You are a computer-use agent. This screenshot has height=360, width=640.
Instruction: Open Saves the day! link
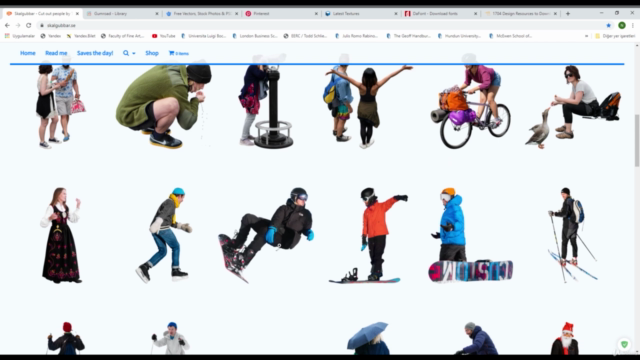click(x=95, y=53)
